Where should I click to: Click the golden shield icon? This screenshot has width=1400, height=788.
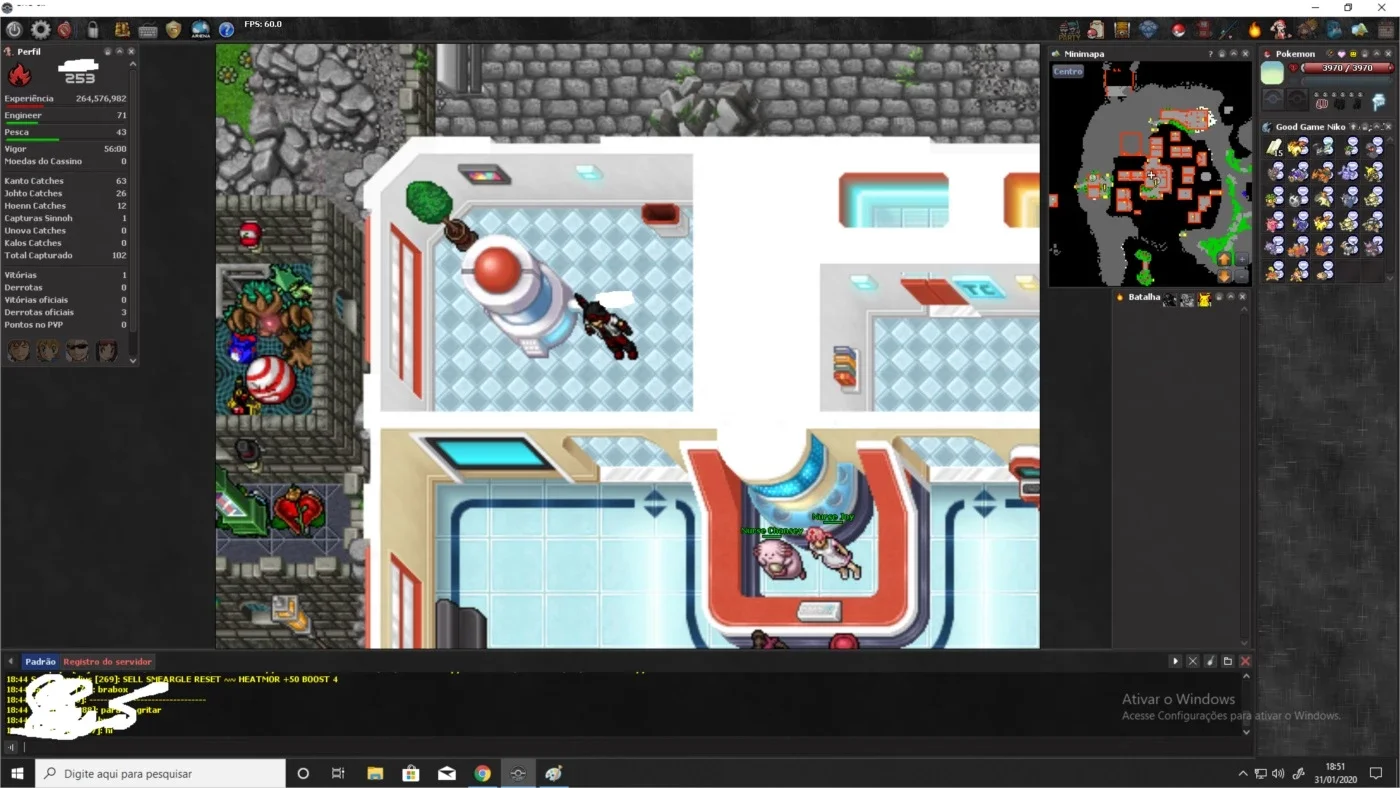pyautogui.click(x=174, y=30)
